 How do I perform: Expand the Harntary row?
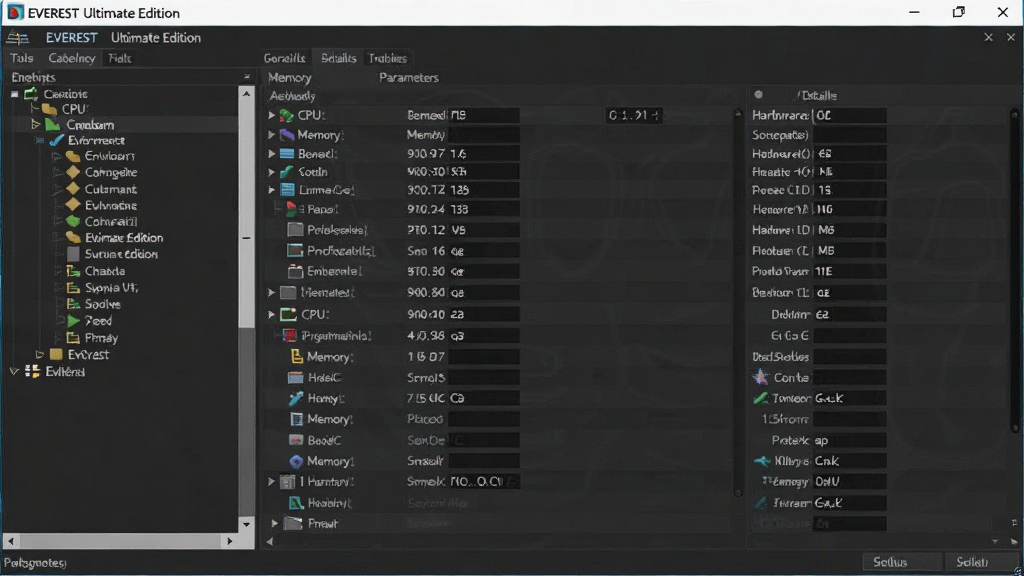click(271, 482)
